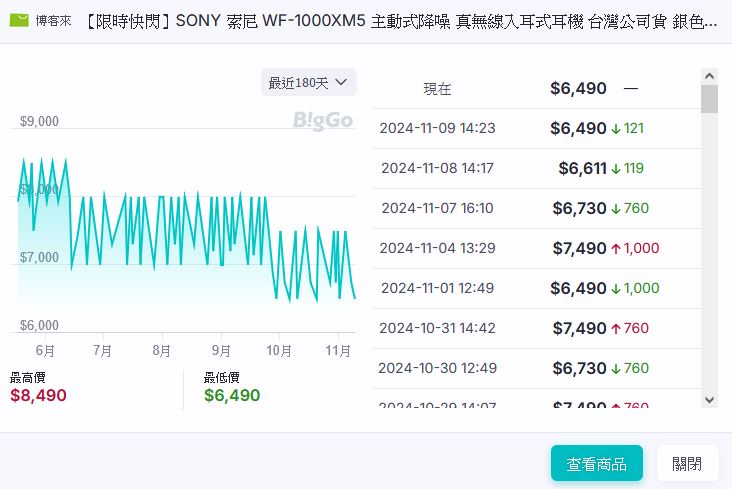Open the 最近180天 time range dropdown

[x=308, y=82]
